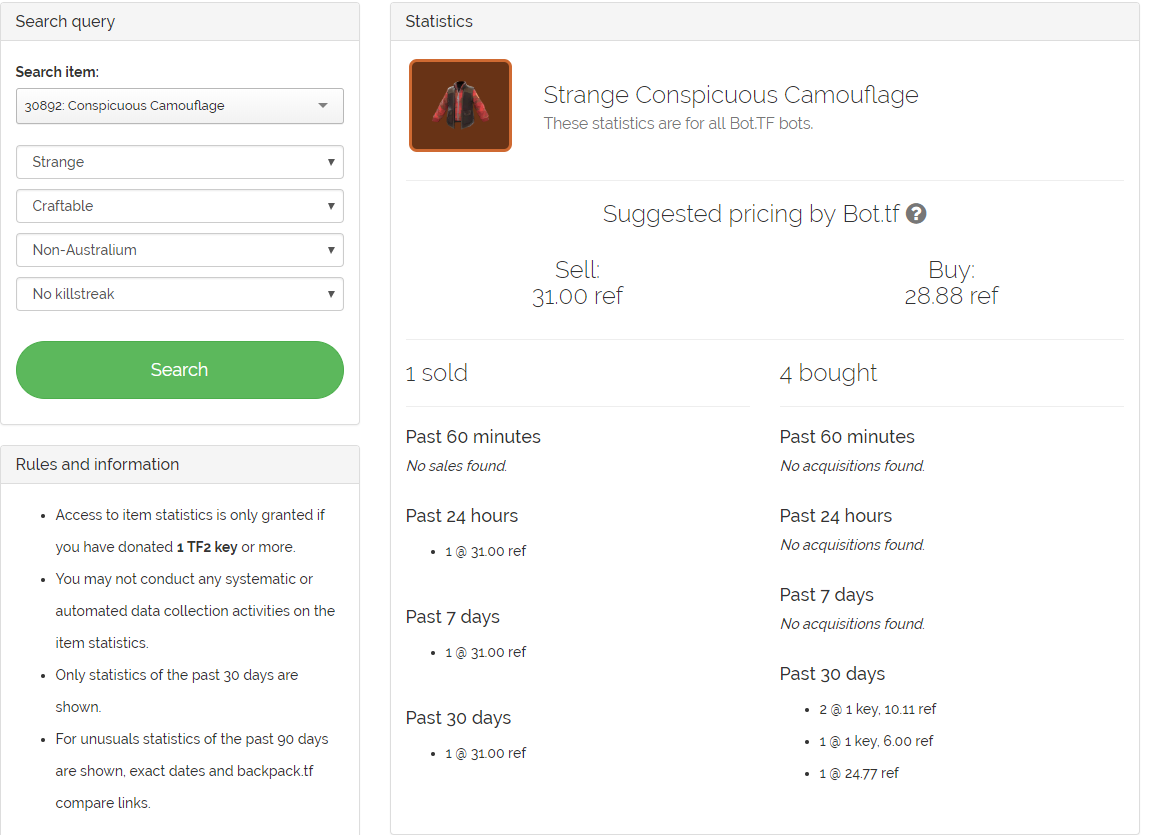
Task: Click the Suggested pricing by Bot.tf heading
Action: click(751, 214)
